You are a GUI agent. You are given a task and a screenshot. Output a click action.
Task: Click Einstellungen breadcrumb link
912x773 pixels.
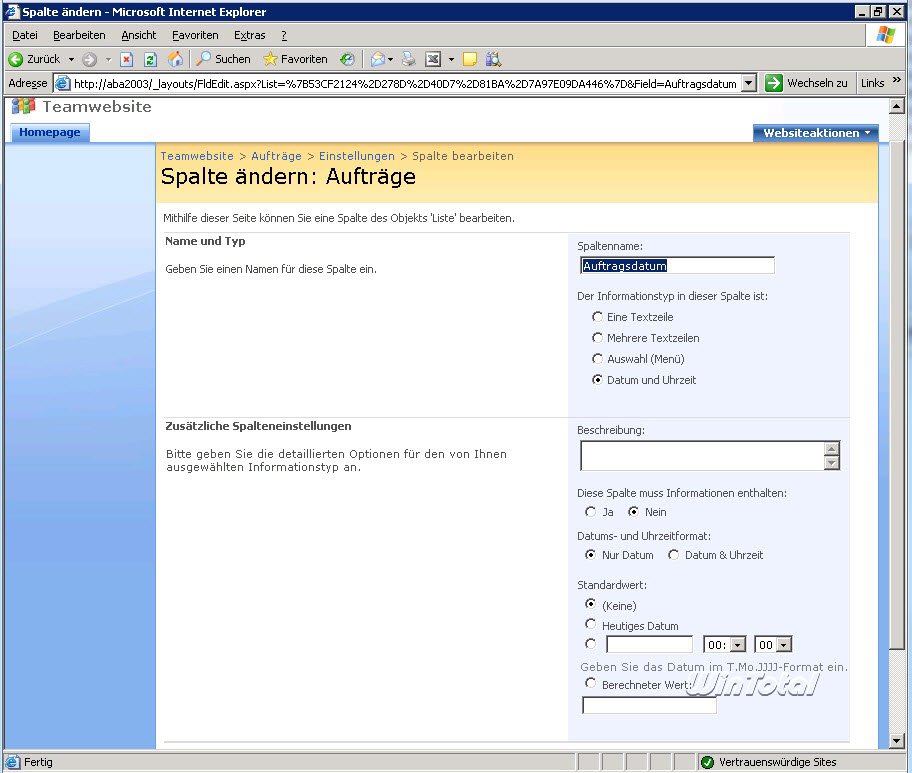pyautogui.click(x=357, y=156)
